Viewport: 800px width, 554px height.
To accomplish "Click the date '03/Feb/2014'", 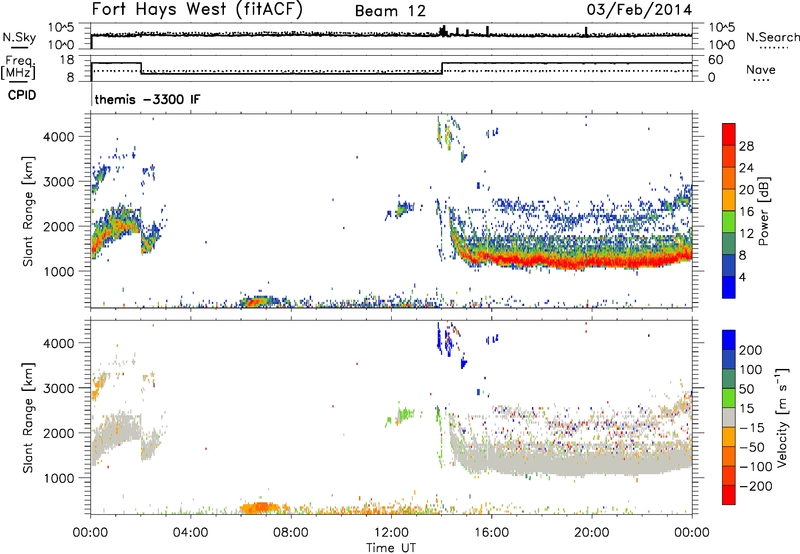I will [x=639, y=10].
